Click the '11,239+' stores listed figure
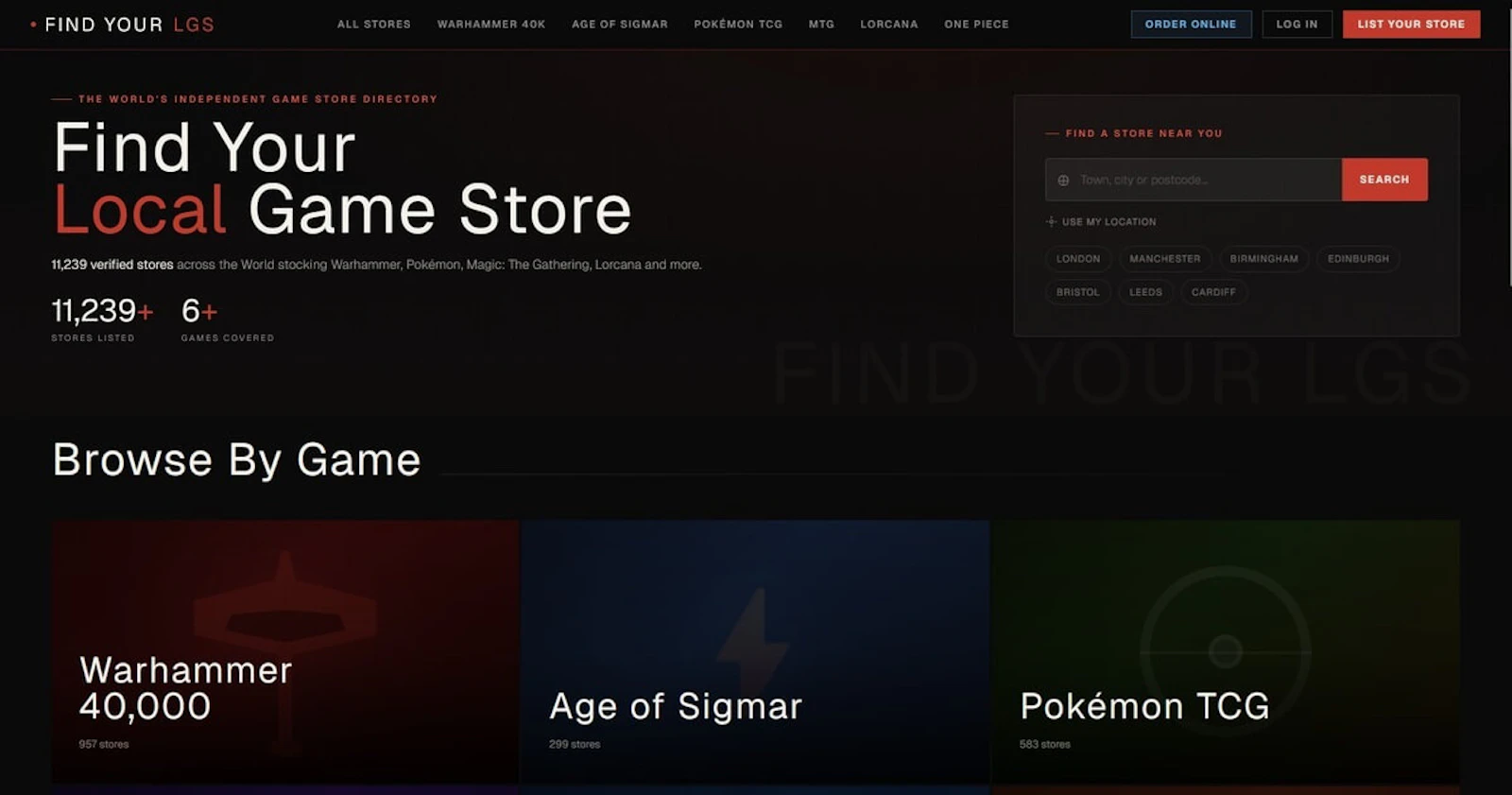The width and height of the screenshot is (1512, 795). click(102, 311)
